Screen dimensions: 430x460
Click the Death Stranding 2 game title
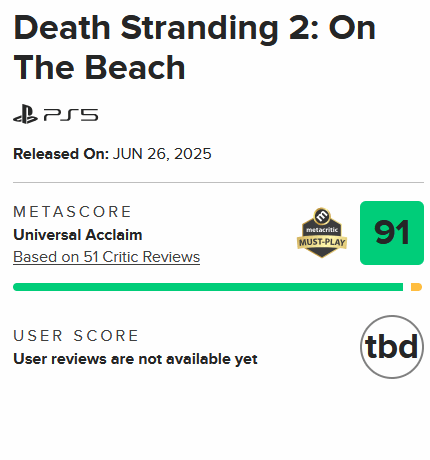pos(195,47)
